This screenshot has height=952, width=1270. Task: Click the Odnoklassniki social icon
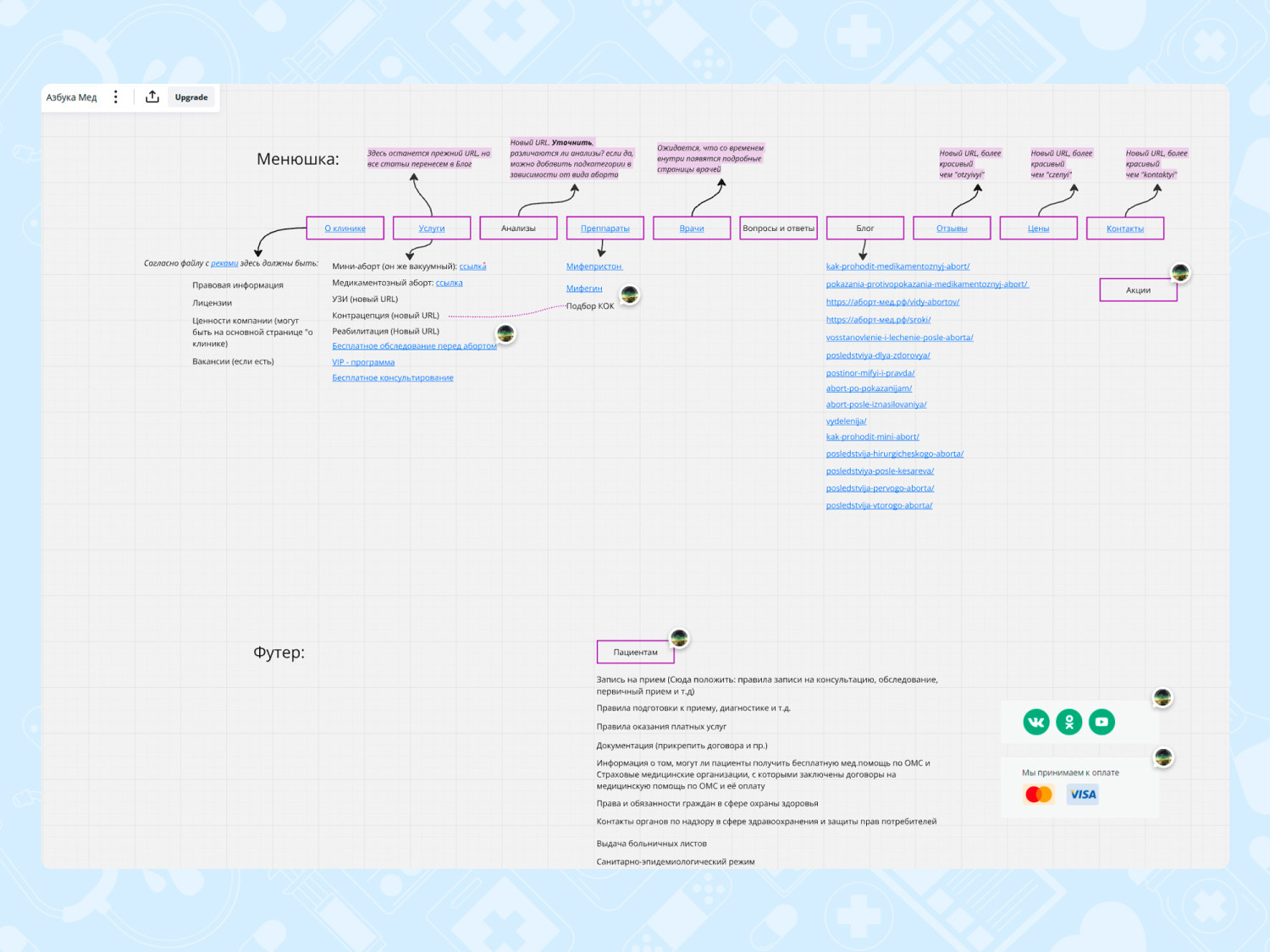pos(1069,722)
